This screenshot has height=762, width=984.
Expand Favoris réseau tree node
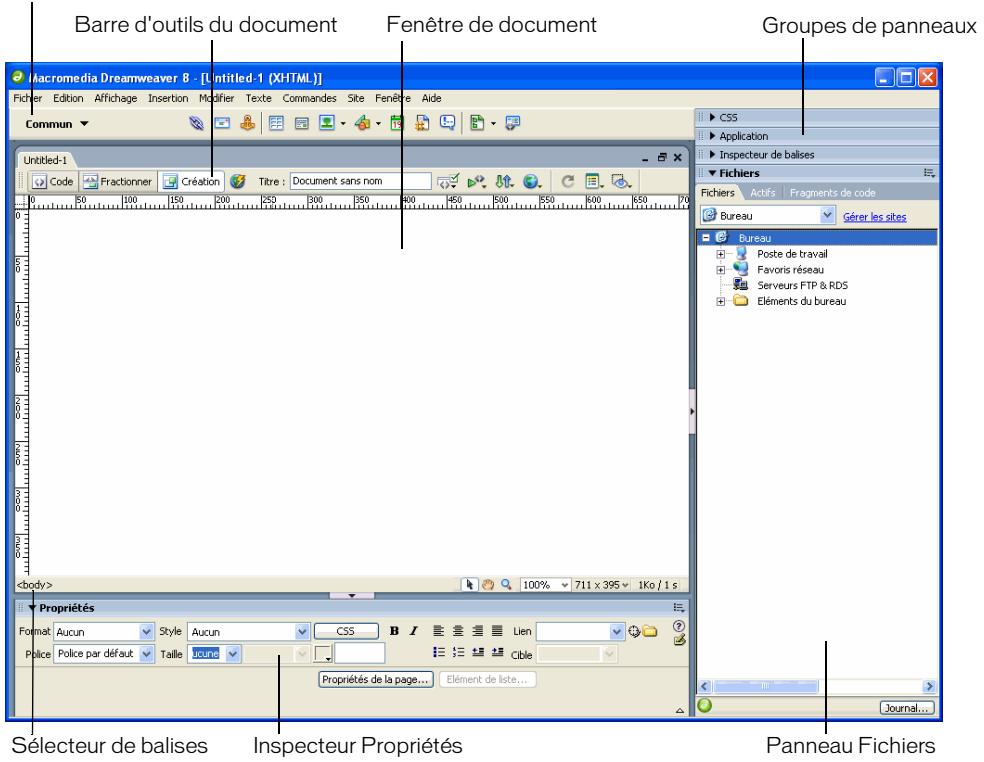click(x=720, y=270)
